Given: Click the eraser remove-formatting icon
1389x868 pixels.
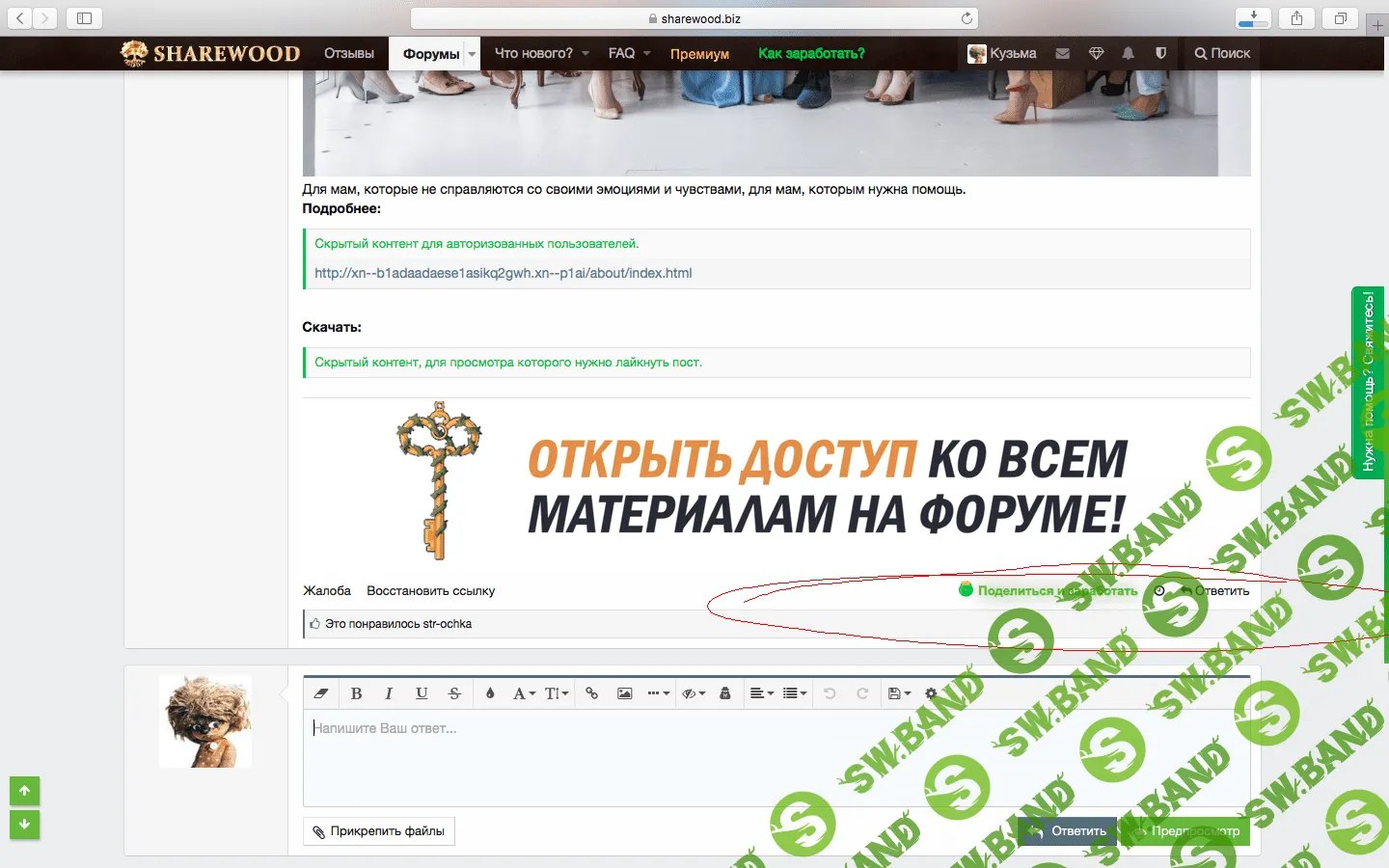Looking at the screenshot, I should (321, 693).
